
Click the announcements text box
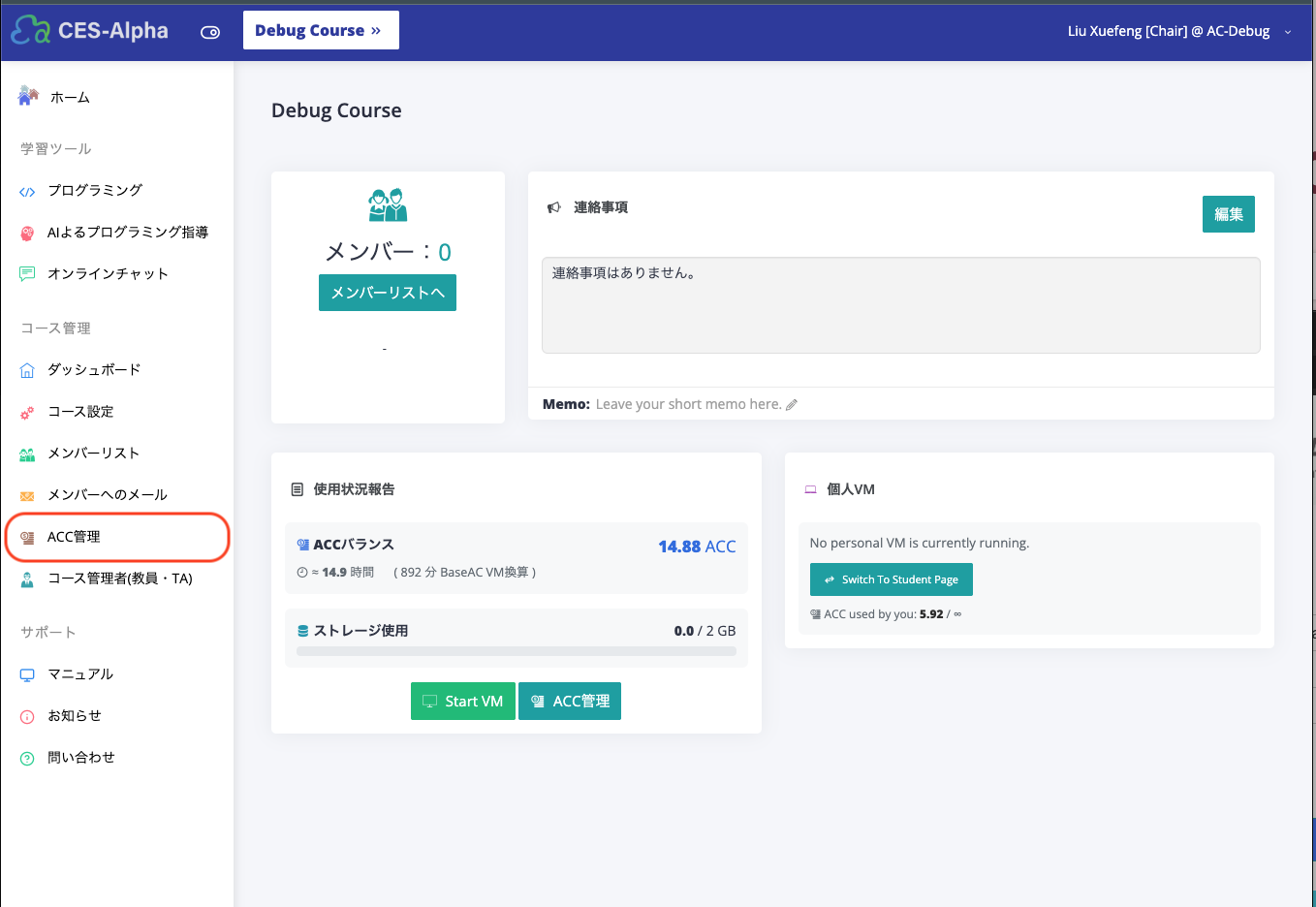tap(901, 305)
